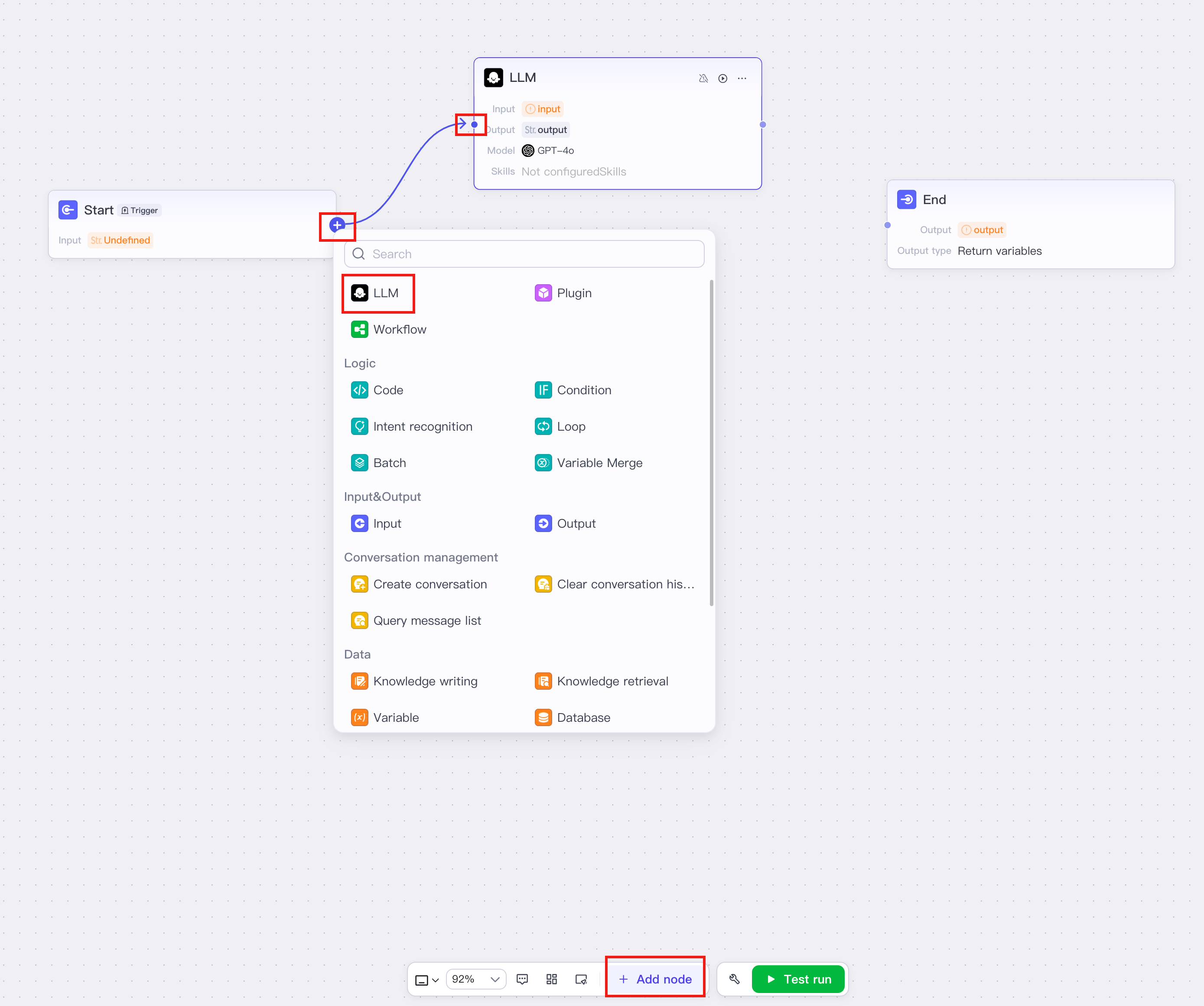Open the 92% zoom level dropdown
Screen dimensions: 1204x1006
tap(476, 980)
